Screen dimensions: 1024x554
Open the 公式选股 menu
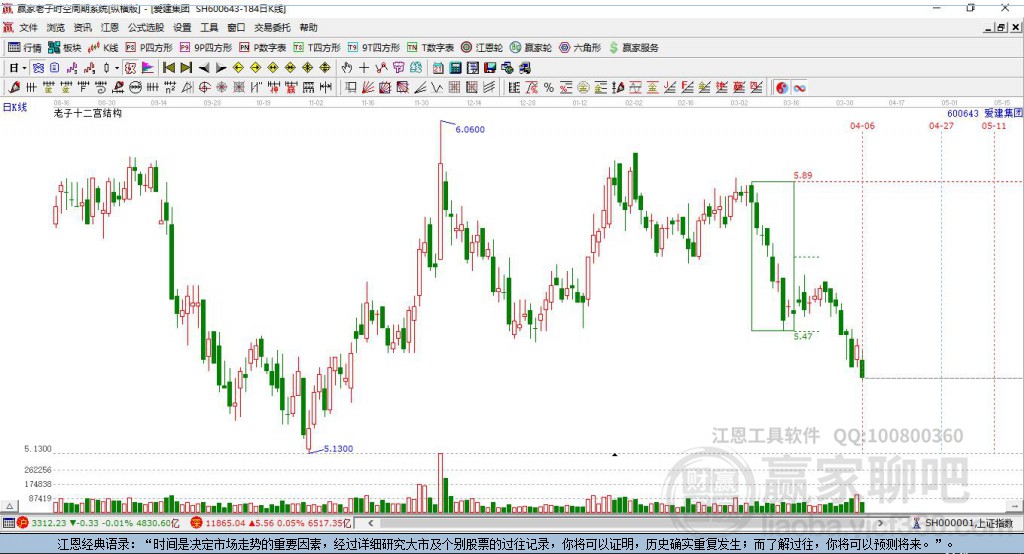click(x=146, y=27)
